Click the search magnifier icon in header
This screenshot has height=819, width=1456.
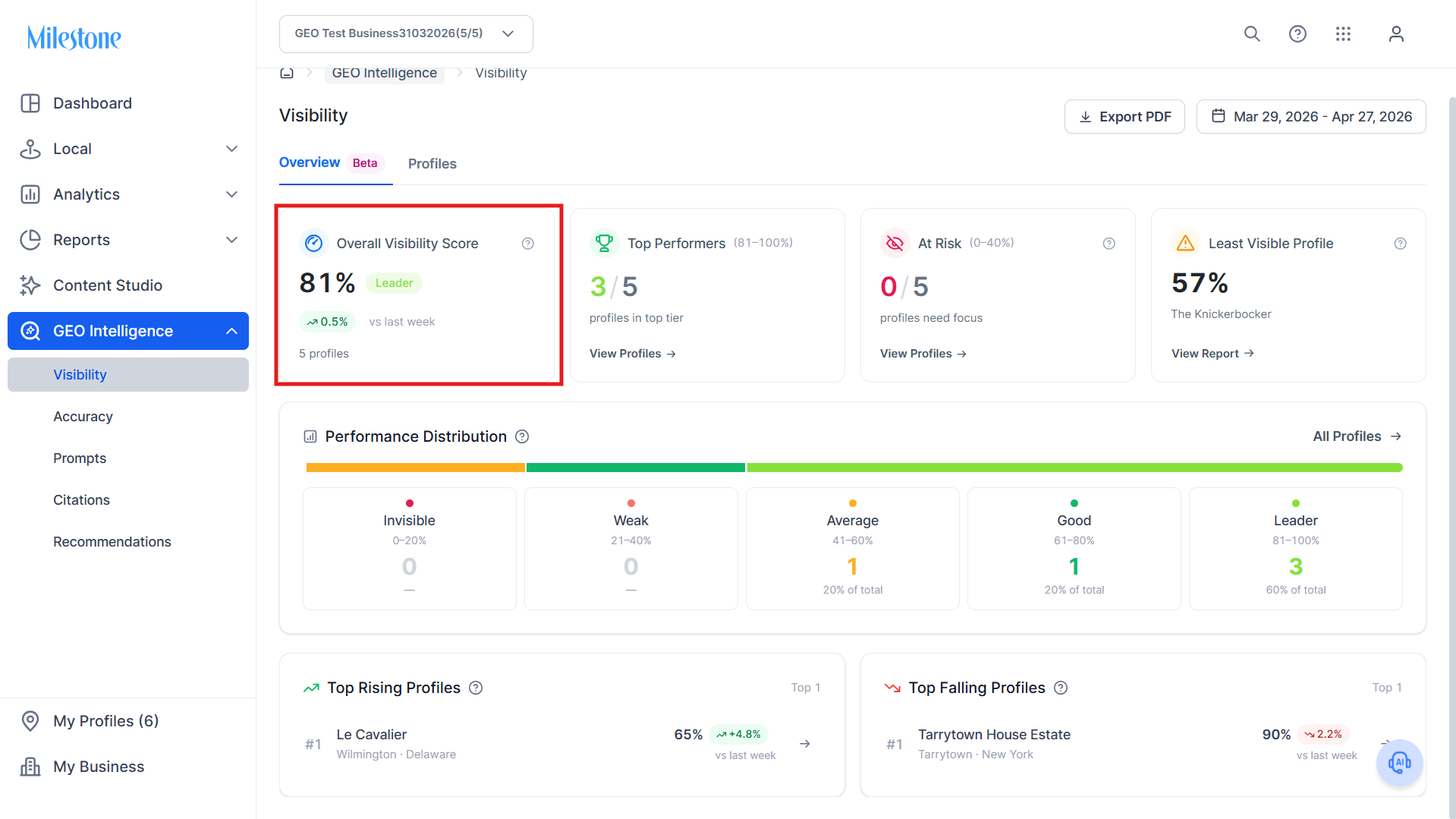(x=1252, y=34)
